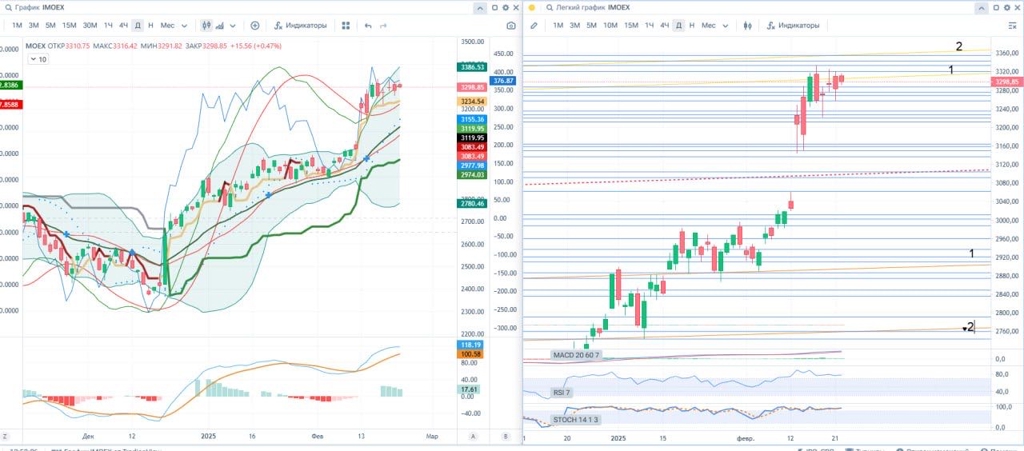This screenshot has height=451, width=1024.
Task: Click the undo arrow in left chart toolbar
Action: (368, 25)
